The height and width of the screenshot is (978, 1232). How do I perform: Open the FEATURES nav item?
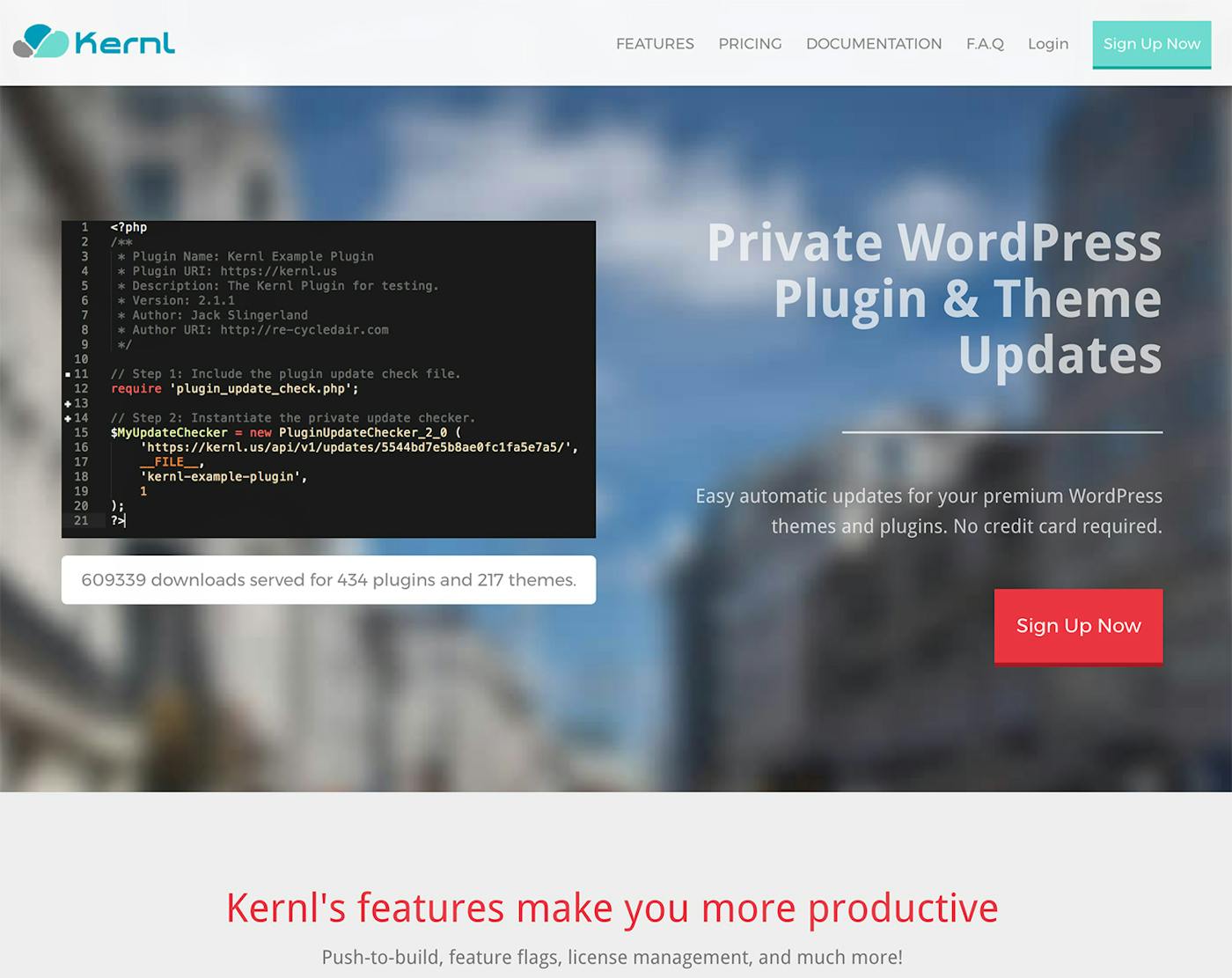(655, 44)
